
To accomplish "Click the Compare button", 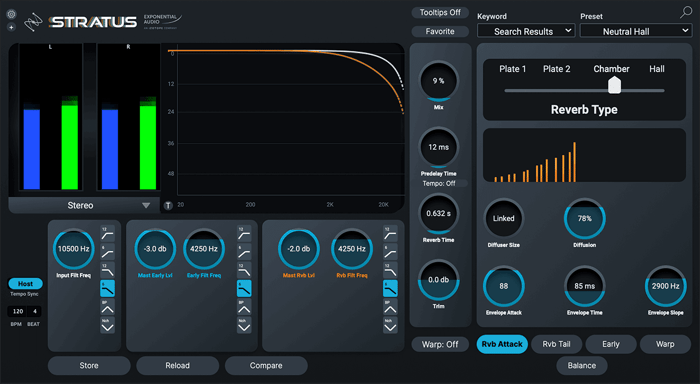I will [266, 366].
